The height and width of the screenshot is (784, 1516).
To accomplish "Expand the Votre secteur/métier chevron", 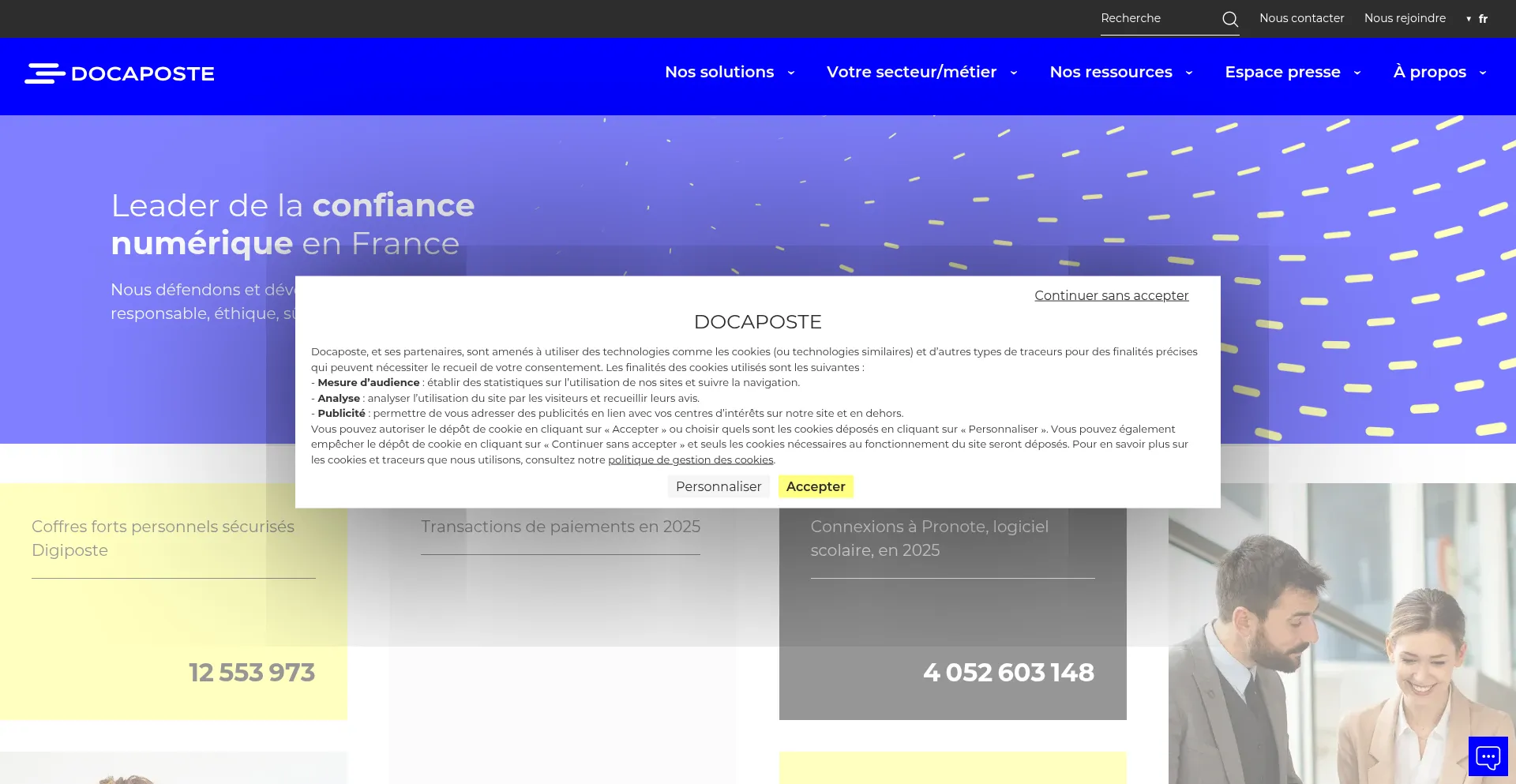I will (1013, 73).
